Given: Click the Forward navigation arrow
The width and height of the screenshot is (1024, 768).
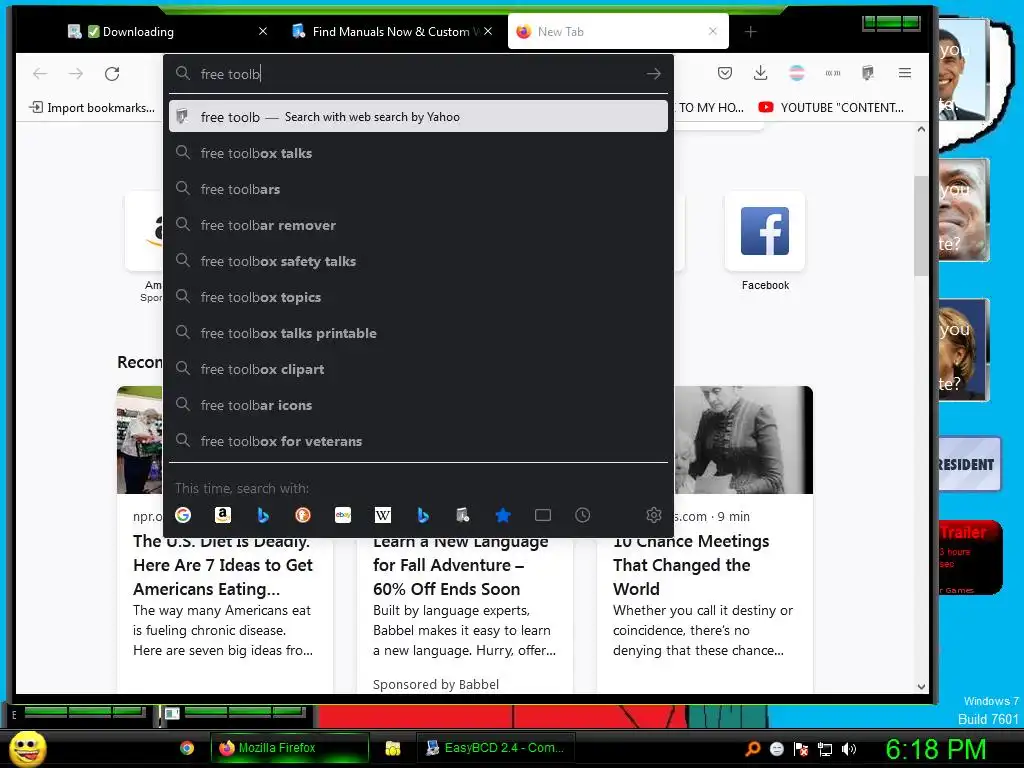Looking at the screenshot, I should tap(76, 74).
